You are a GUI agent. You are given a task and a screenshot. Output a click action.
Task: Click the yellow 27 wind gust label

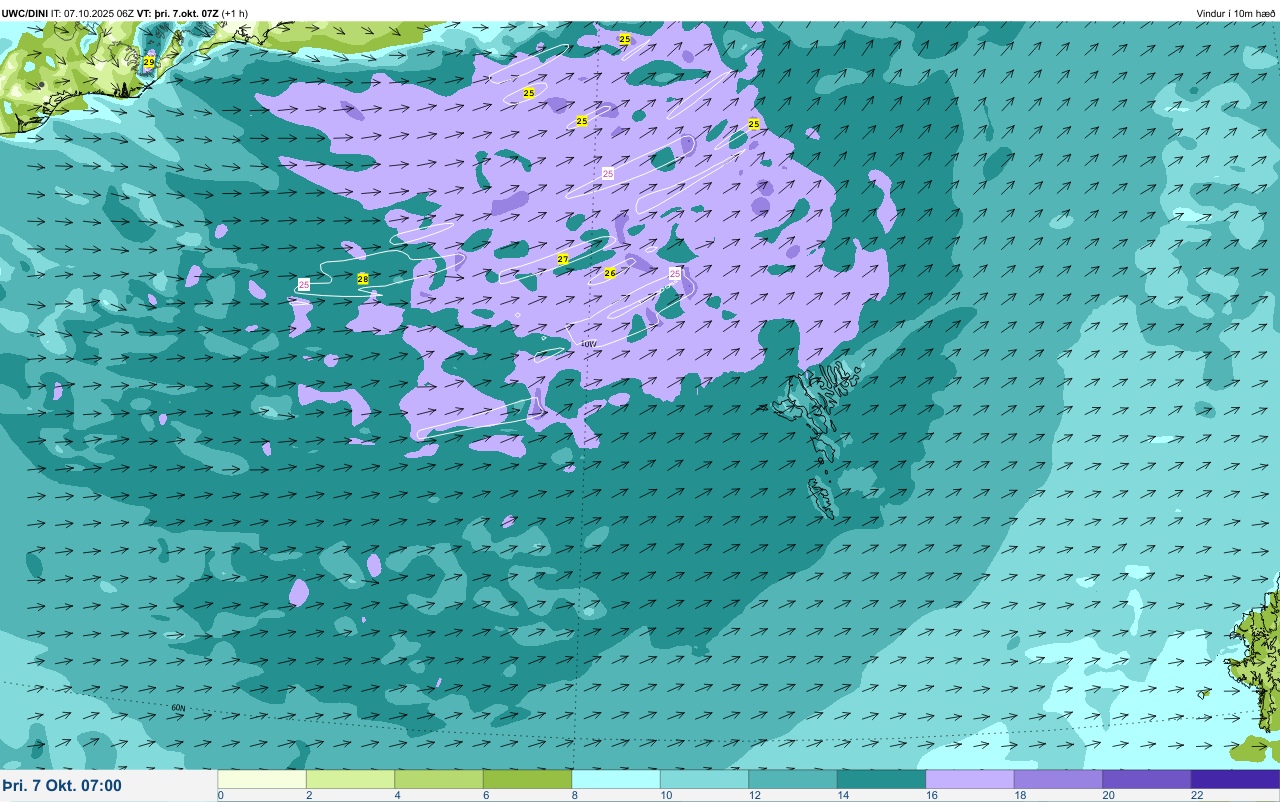pos(563,259)
